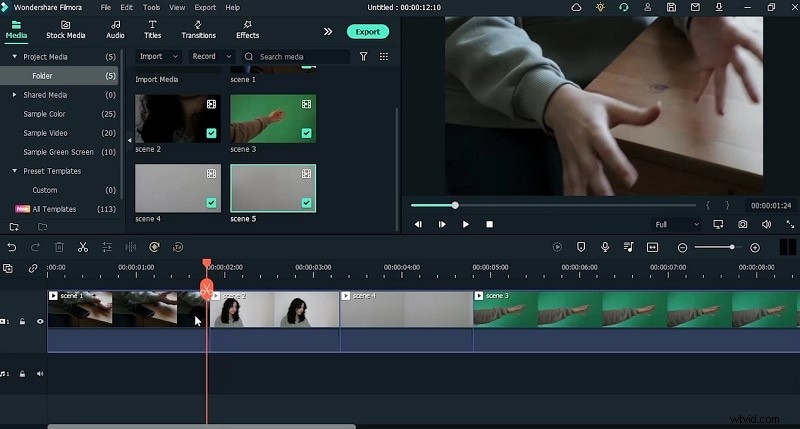
Task: Click the green Export button
Action: (367, 32)
